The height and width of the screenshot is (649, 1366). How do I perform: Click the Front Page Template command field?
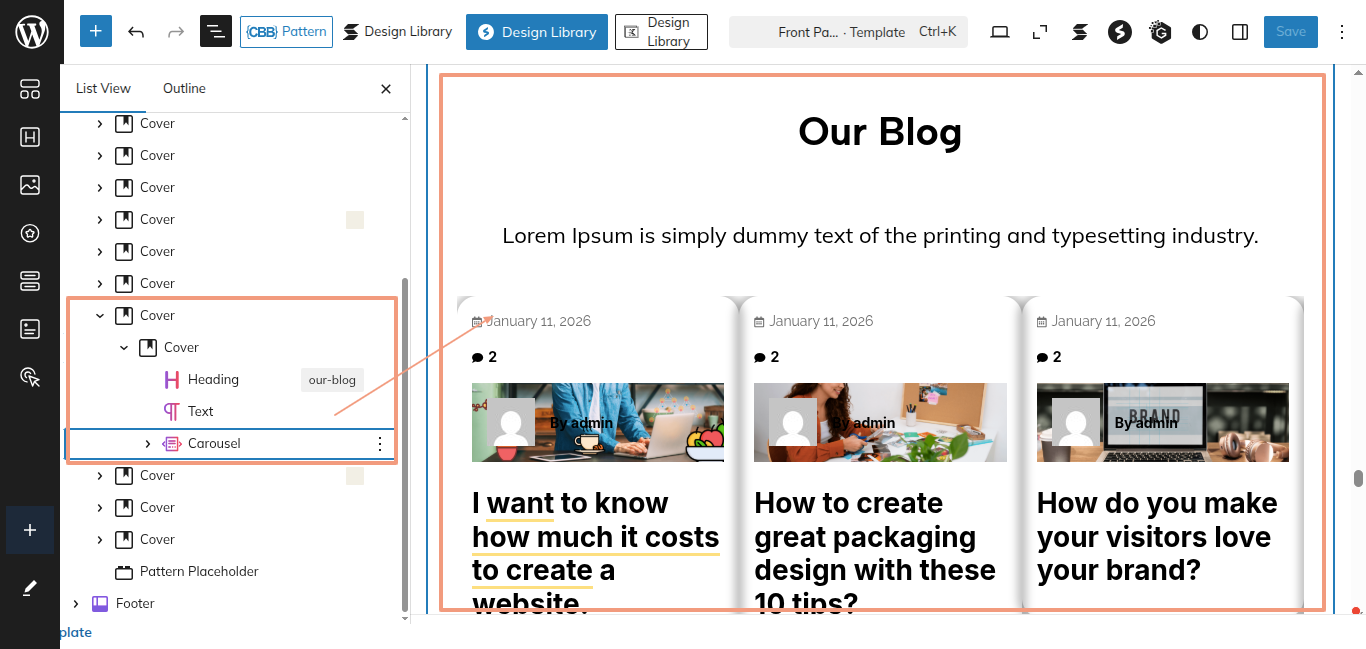click(x=848, y=32)
